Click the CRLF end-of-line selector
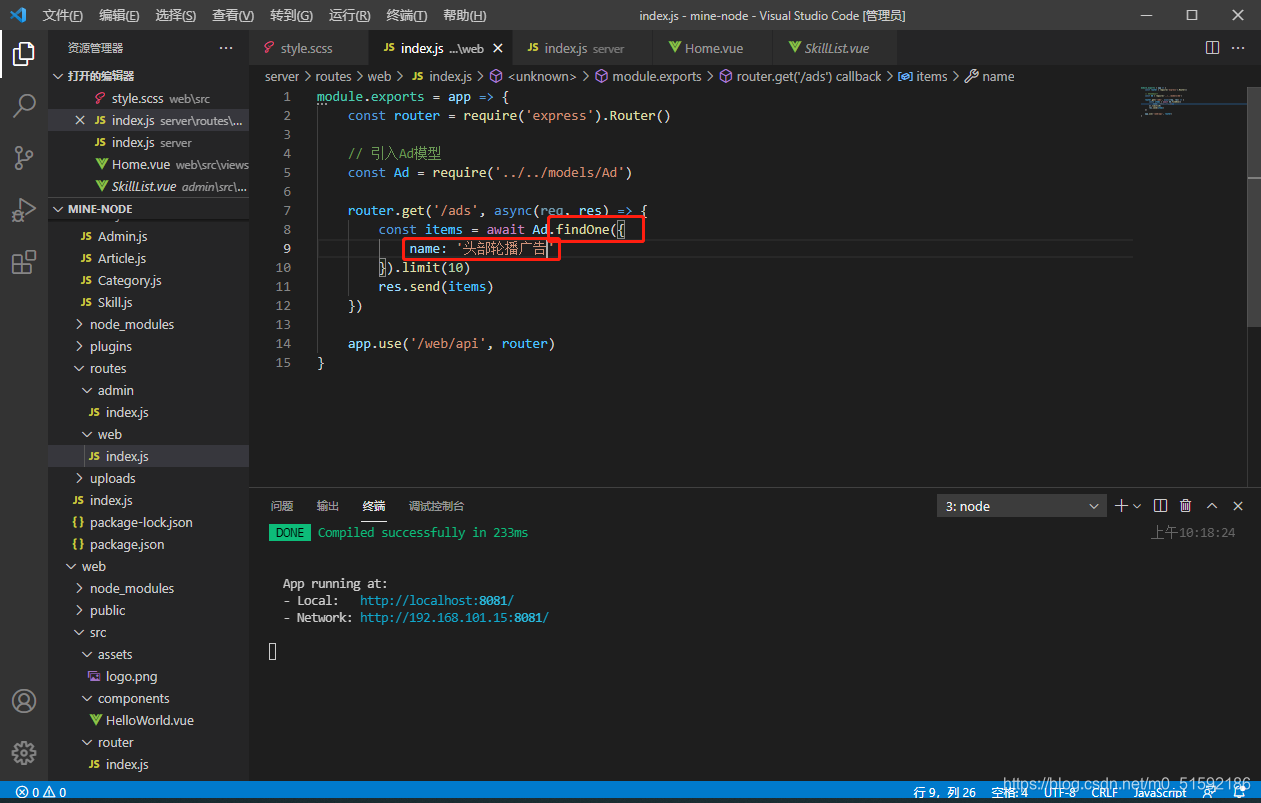The height and width of the screenshot is (803, 1261). [x=1105, y=792]
